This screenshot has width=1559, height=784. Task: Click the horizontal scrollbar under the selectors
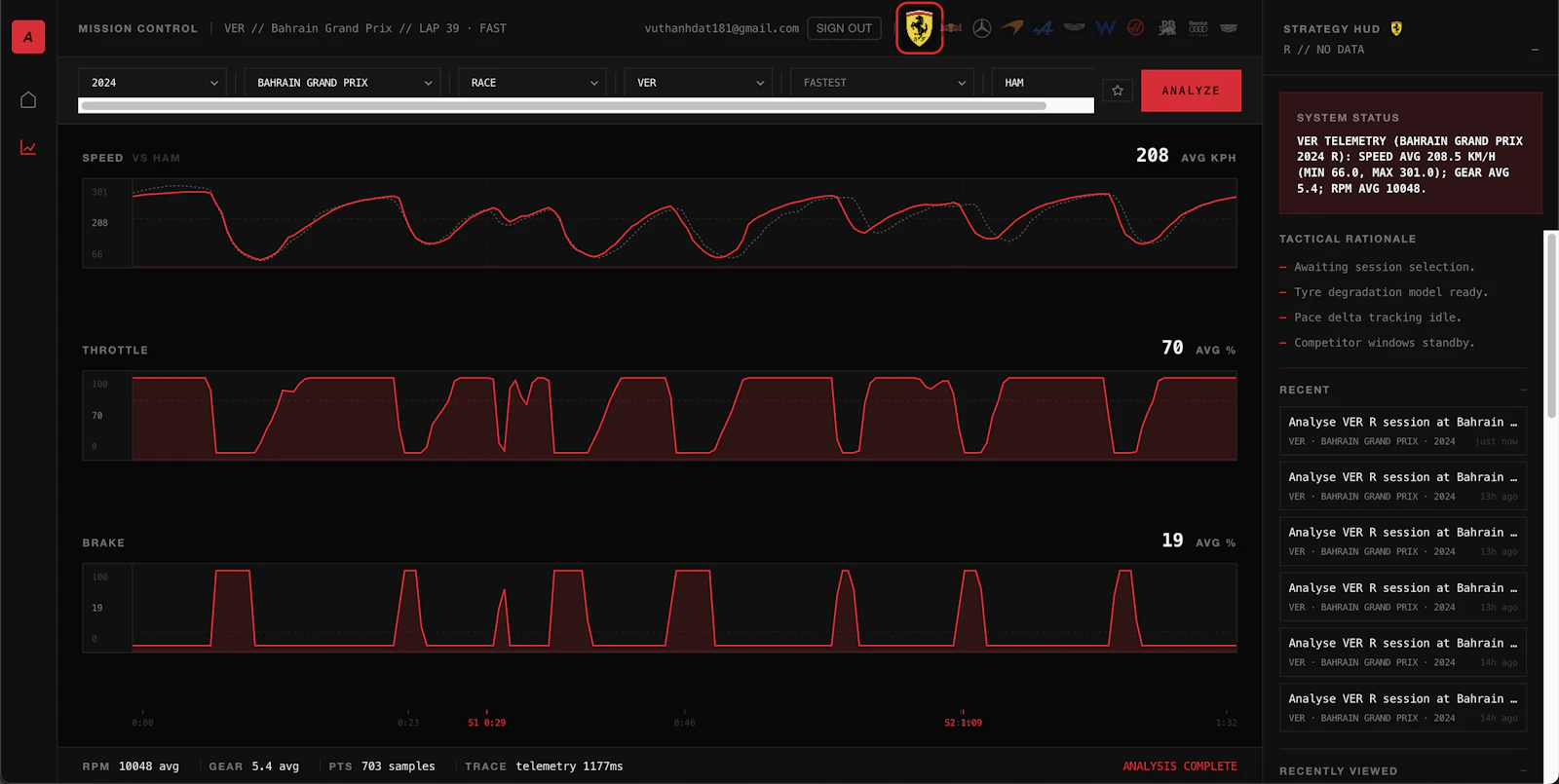click(x=563, y=105)
